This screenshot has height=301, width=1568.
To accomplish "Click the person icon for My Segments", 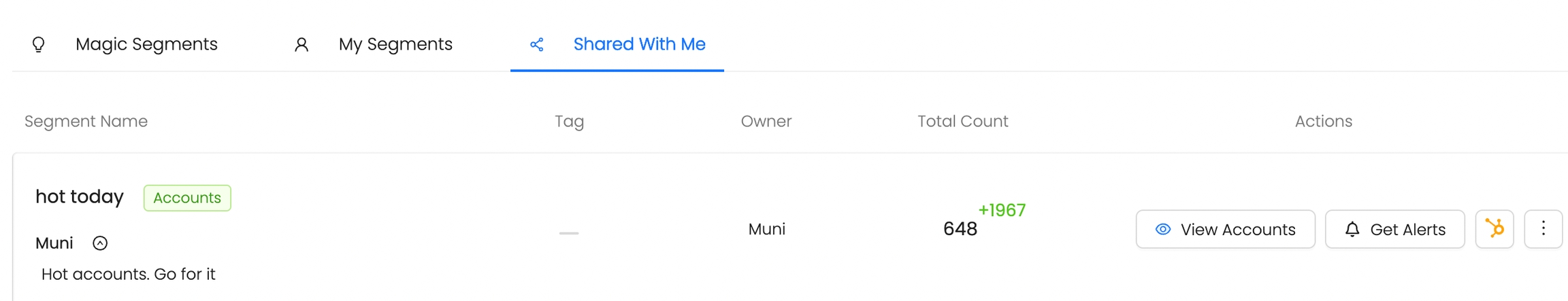I will click(301, 45).
